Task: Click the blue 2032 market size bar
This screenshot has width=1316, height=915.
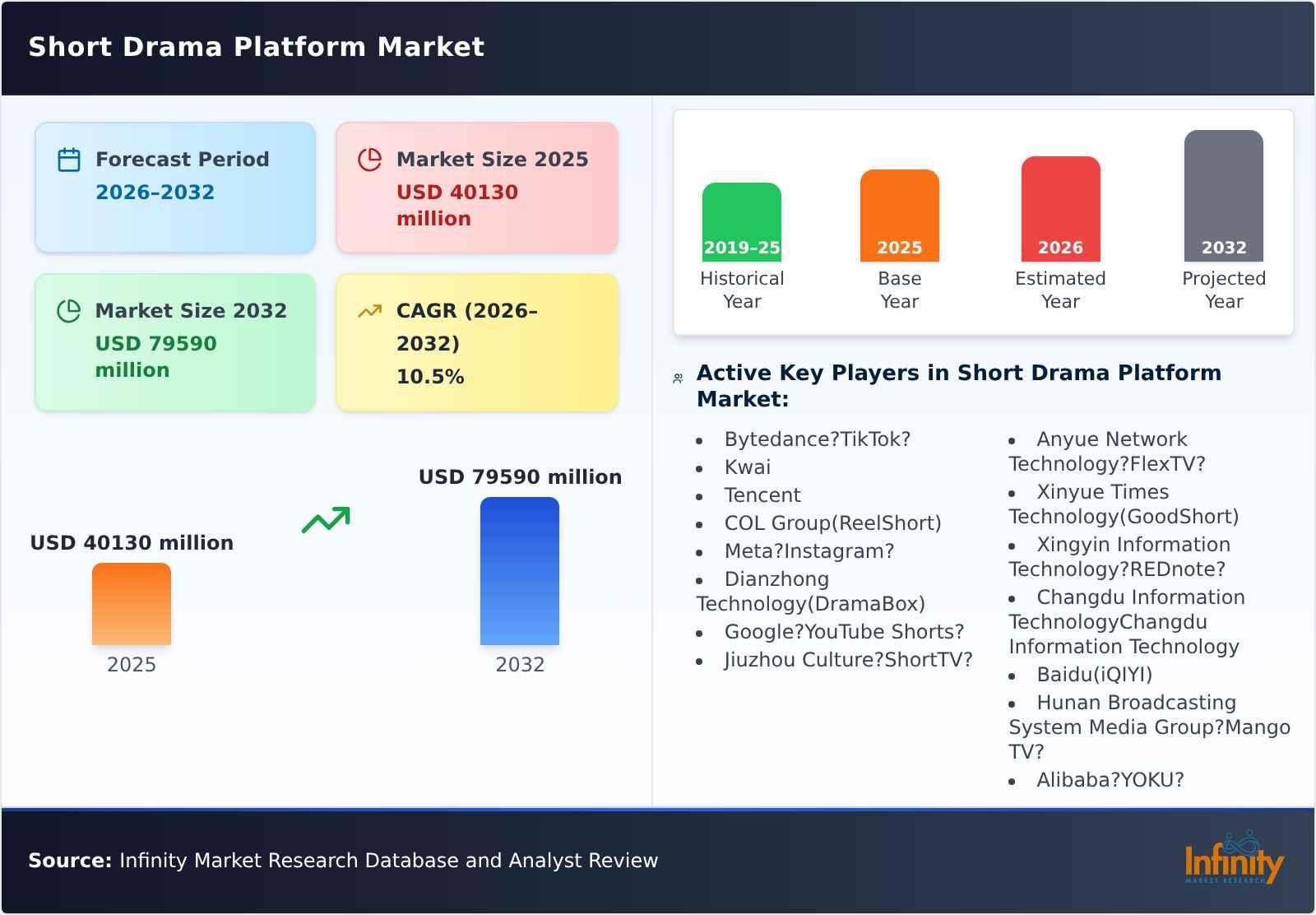Action: pyautogui.click(x=520, y=571)
